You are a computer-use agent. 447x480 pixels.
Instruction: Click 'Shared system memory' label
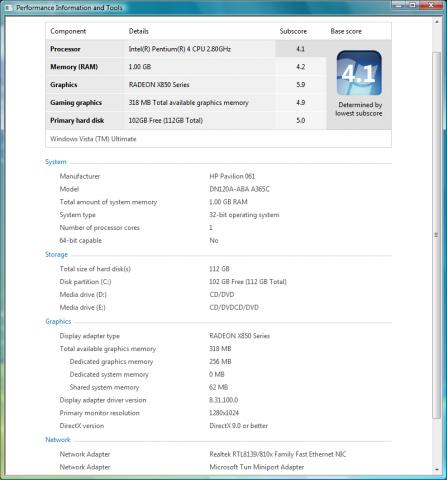pos(104,387)
